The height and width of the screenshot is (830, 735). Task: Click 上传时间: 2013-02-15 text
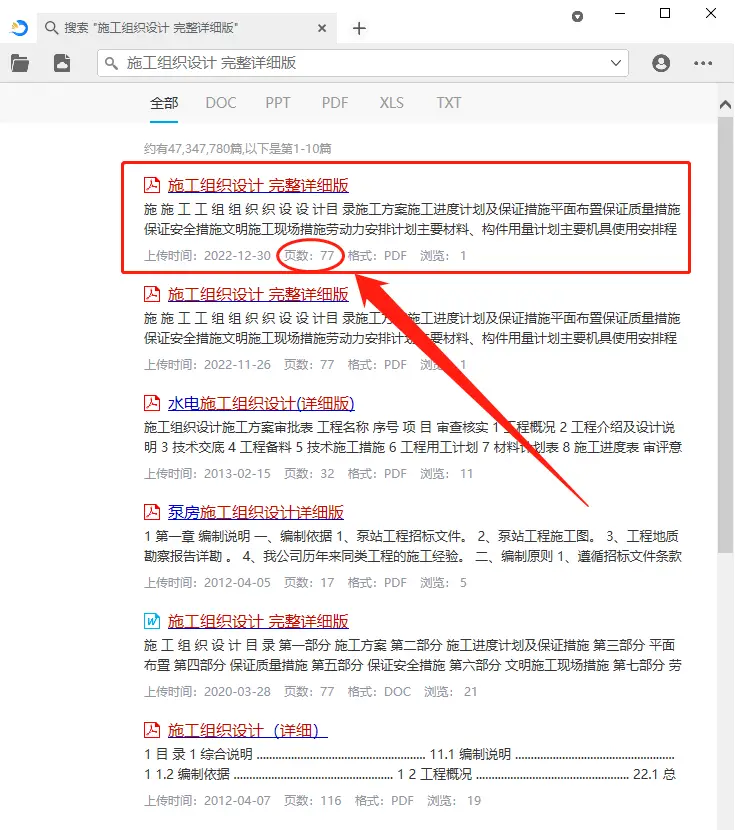tap(207, 474)
